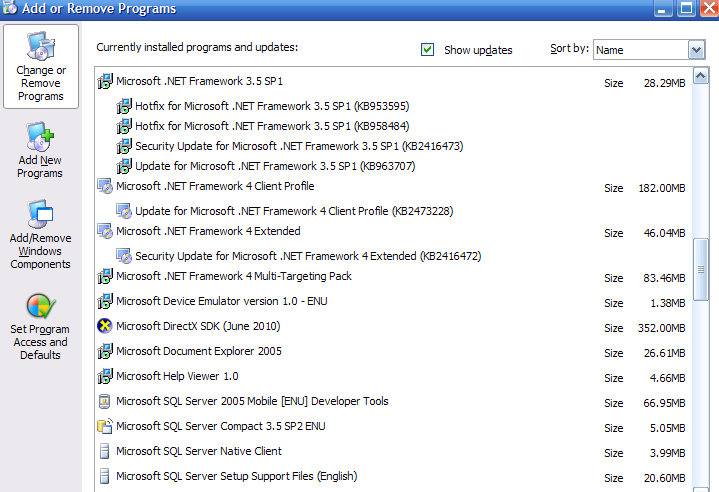Select Microsoft SQL Server Compact 3.5 SP2 ENU
Screen dimensions: 719x492
click(221, 426)
